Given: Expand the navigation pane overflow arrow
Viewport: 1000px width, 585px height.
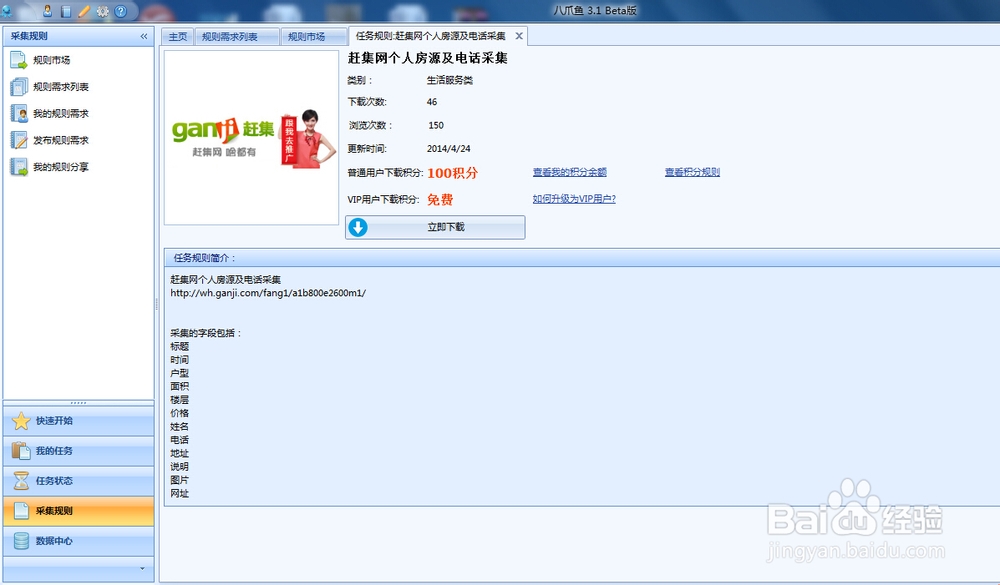Looking at the screenshot, I should point(142,568).
